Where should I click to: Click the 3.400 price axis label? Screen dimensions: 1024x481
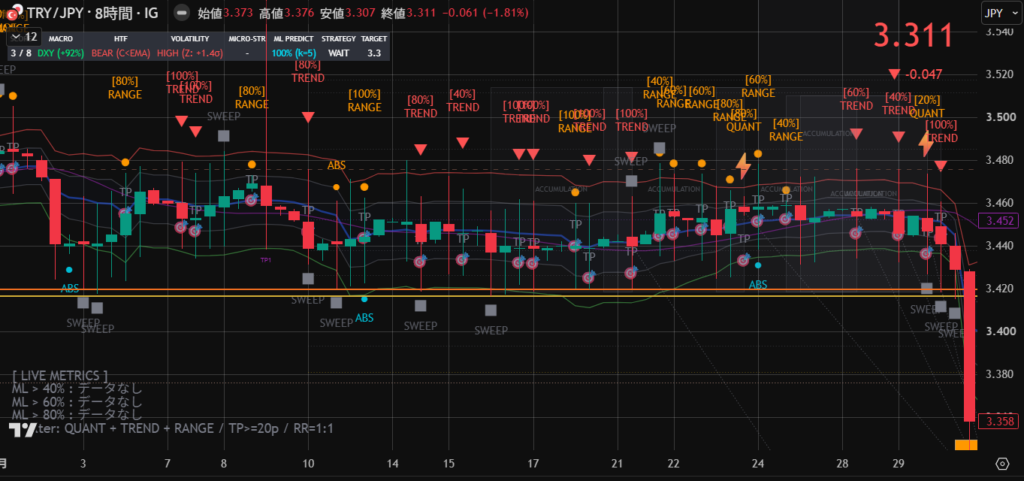(999, 332)
